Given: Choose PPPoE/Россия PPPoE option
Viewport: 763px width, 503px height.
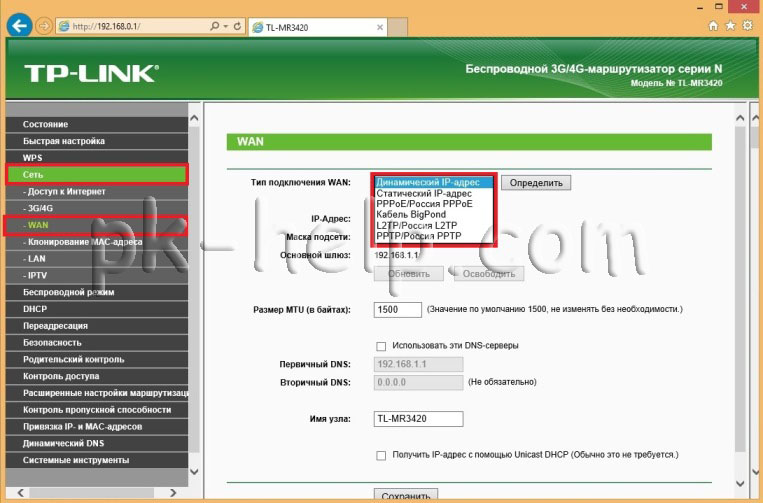Looking at the screenshot, I should tap(434, 204).
